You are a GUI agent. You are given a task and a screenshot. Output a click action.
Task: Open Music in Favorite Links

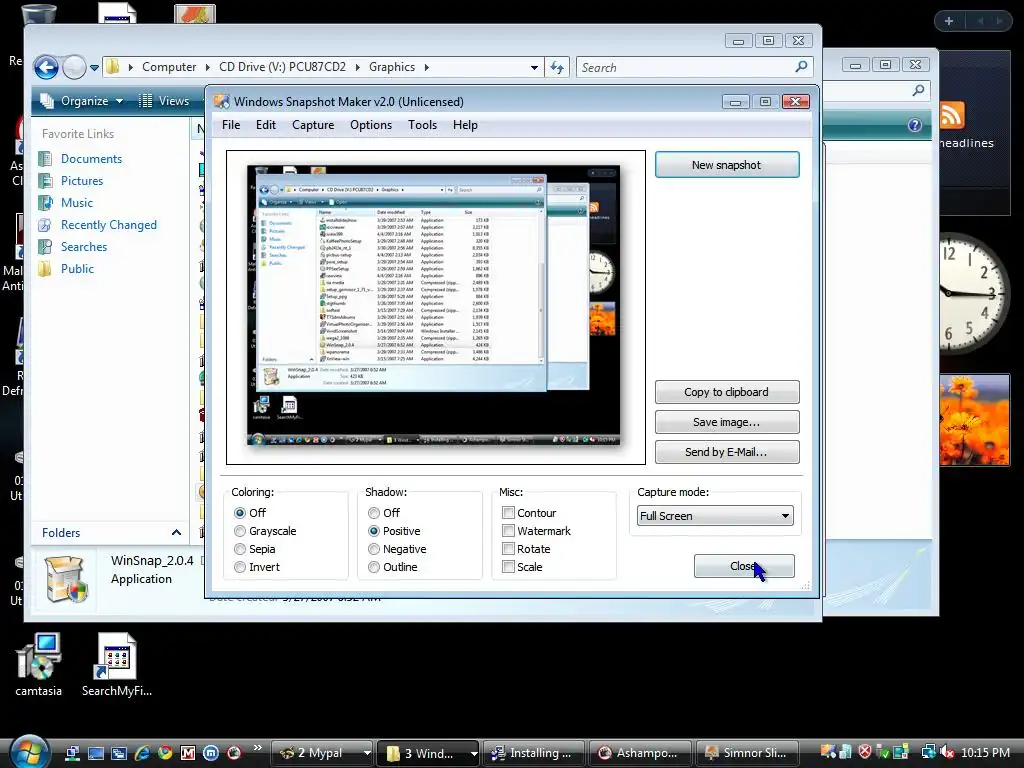click(76, 203)
